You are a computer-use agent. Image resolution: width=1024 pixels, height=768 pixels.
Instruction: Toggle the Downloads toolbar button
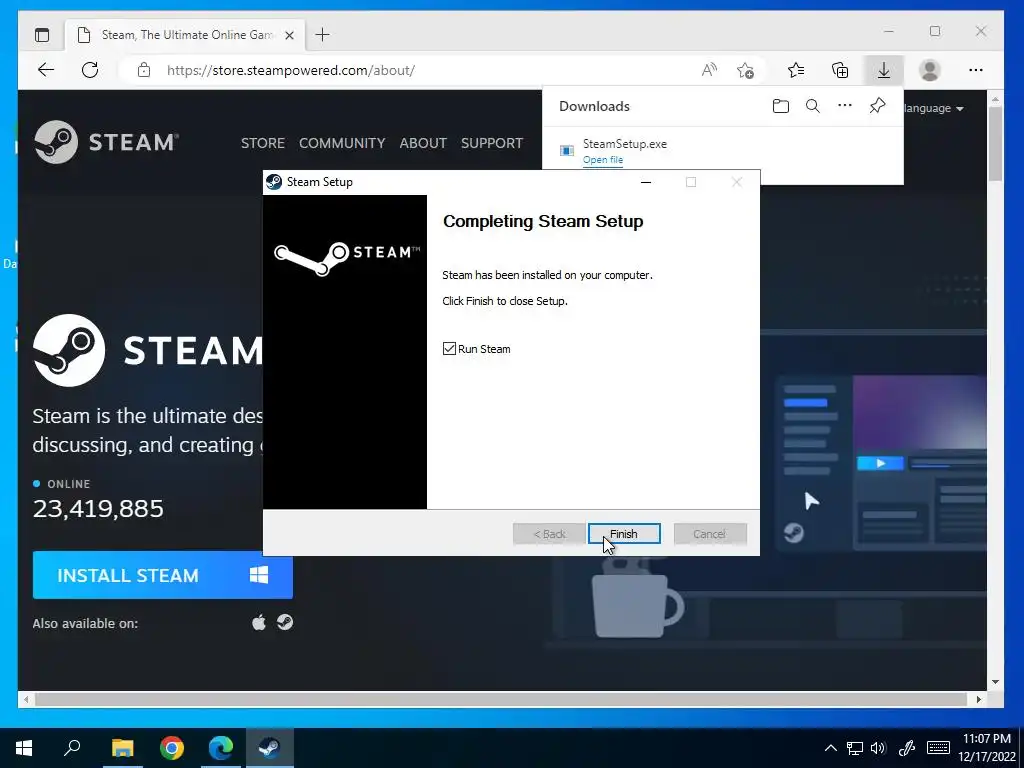pos(884,70)
